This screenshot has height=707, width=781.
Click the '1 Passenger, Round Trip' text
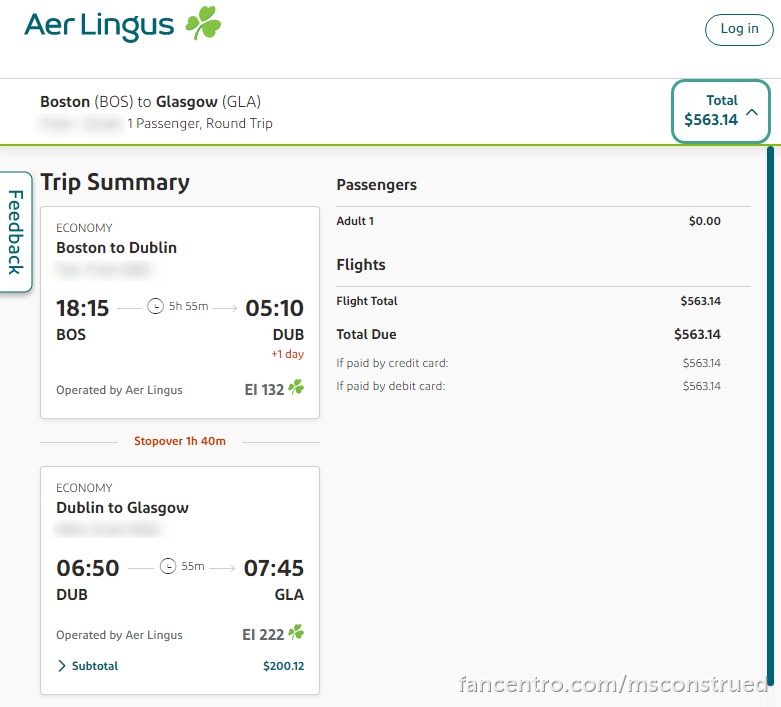click(x=200, y=123)
